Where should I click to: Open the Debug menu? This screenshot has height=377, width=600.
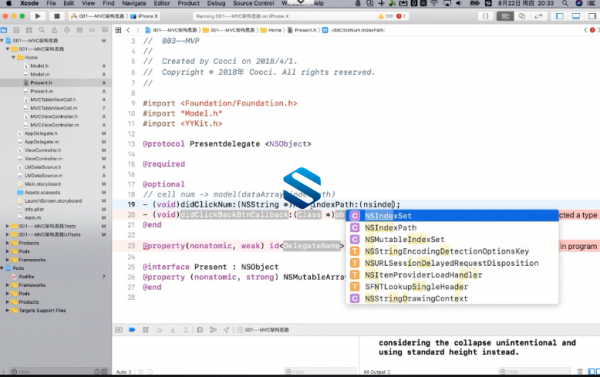216,3
